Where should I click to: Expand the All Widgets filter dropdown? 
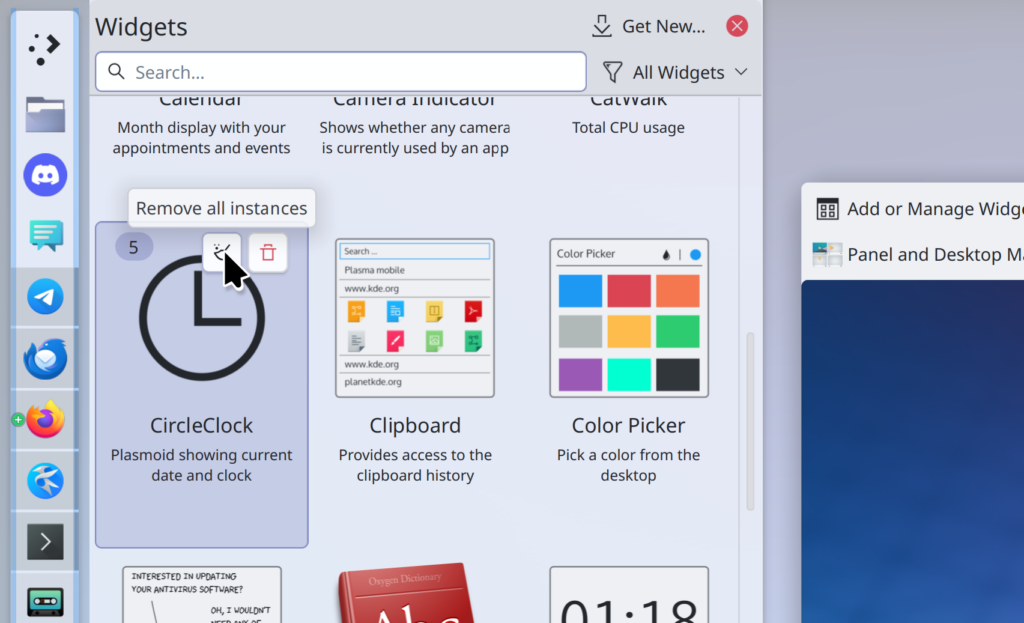[x=675, y=72]
